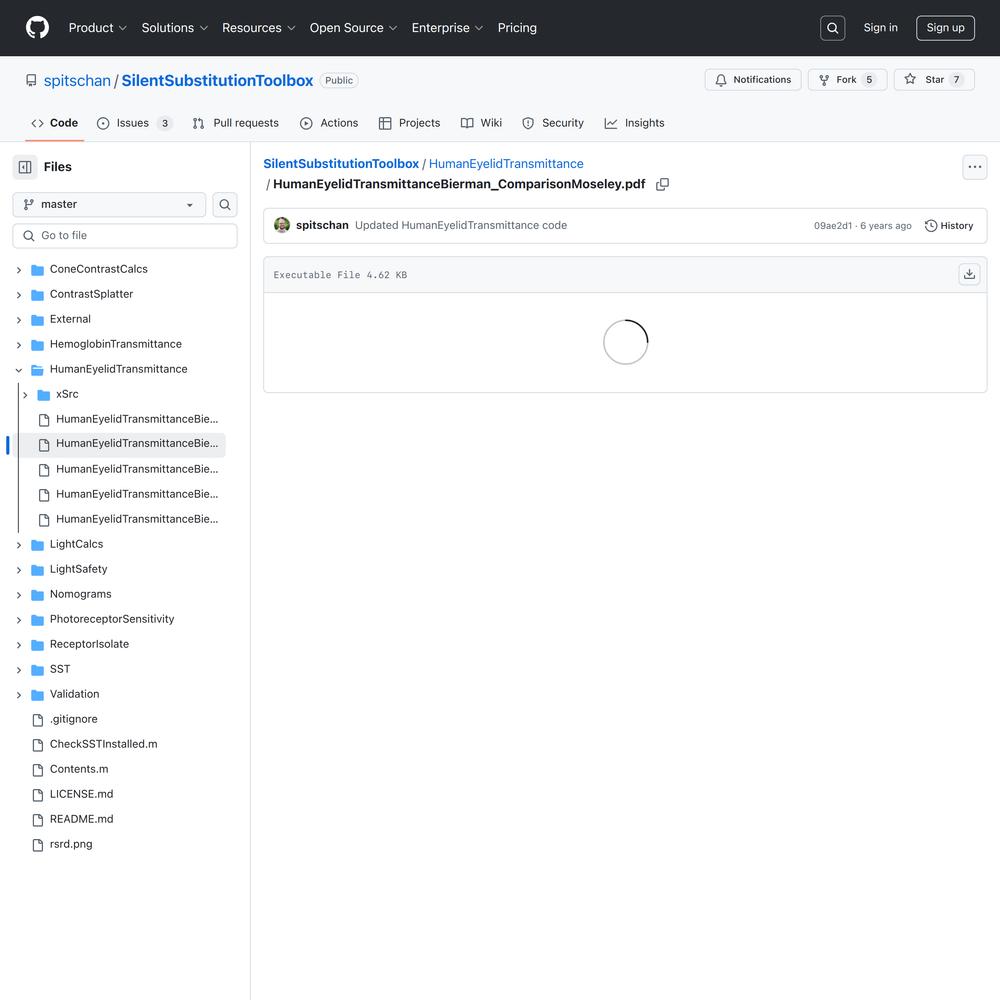This screenshot has width=1000, height=1000.
Task: Expand the ConeContrastCalcs folder chevron
Action: tap(18, 270)
